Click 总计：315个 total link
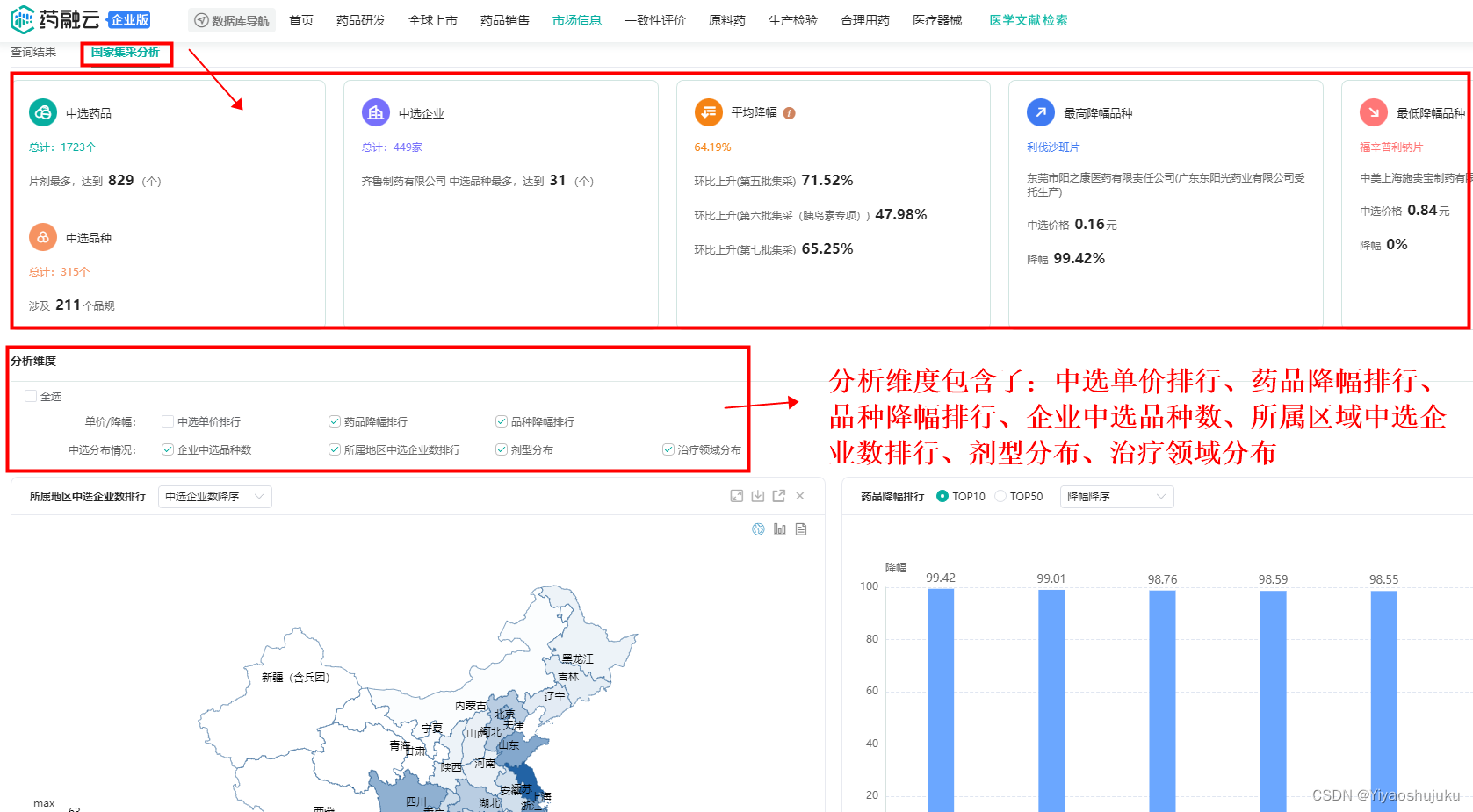1473x812 pixels. (x=59, y=272)
